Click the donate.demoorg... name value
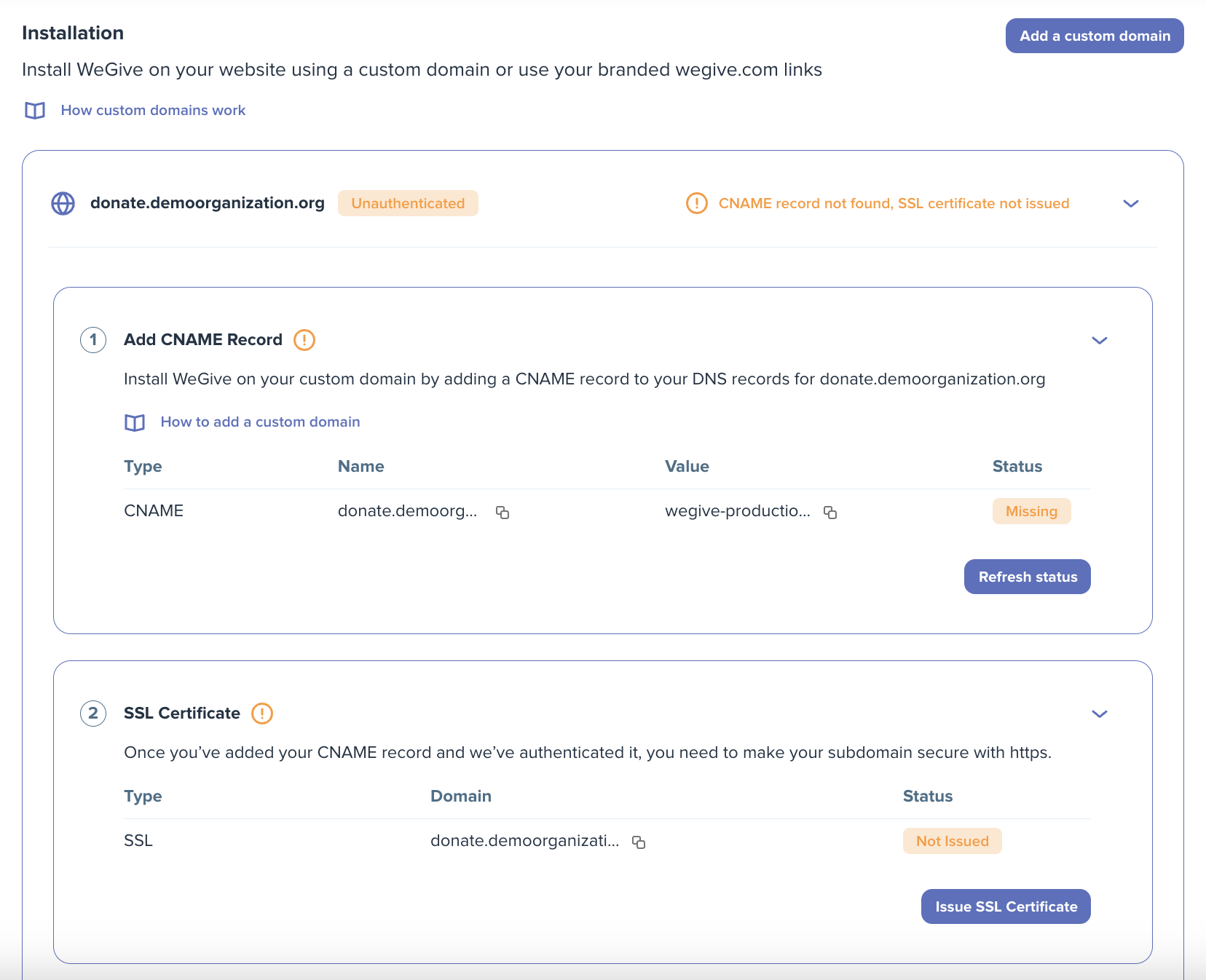The image size is (1206, 980). (x=407, y=511)
